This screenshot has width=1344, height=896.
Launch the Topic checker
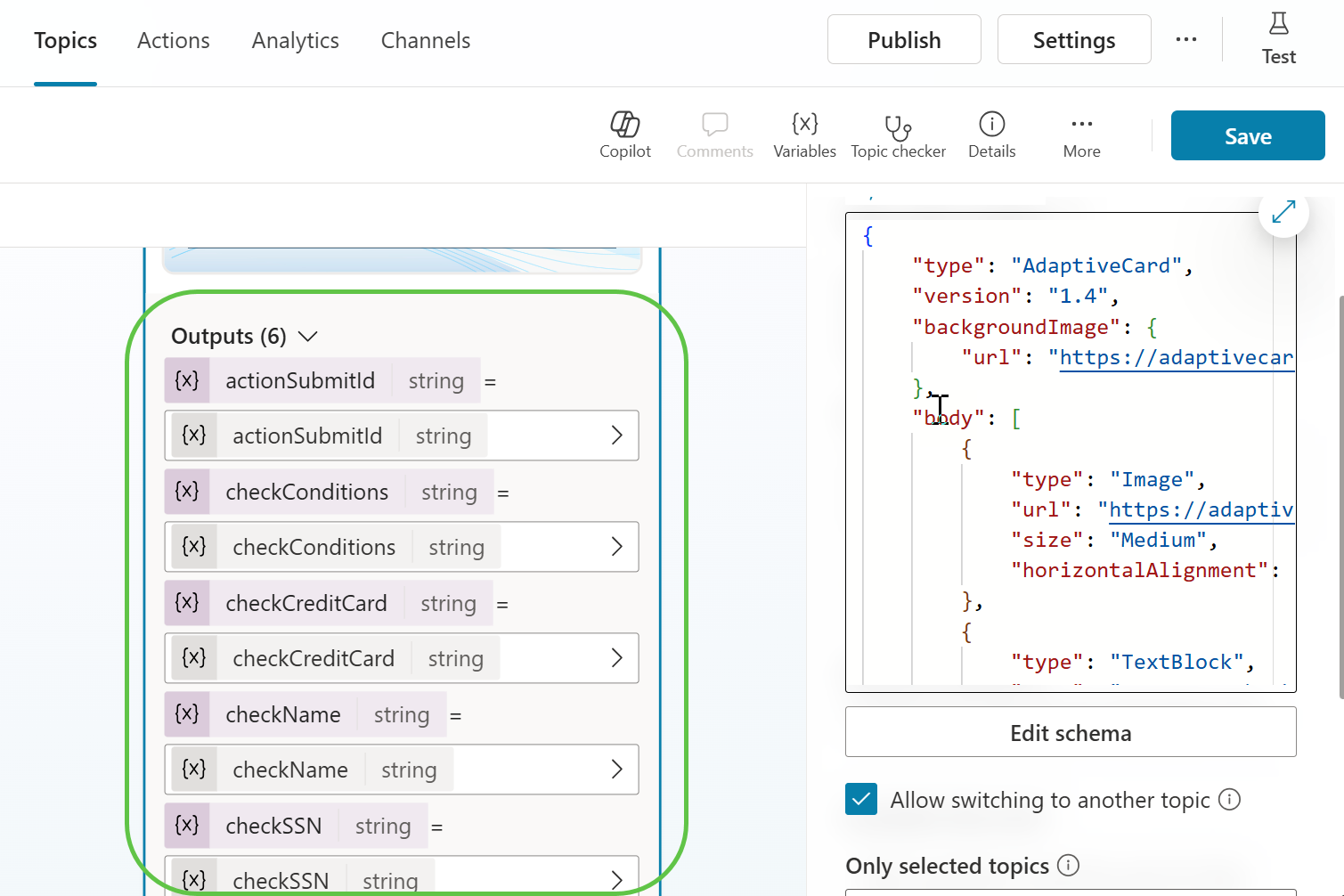tap(898, 134)
